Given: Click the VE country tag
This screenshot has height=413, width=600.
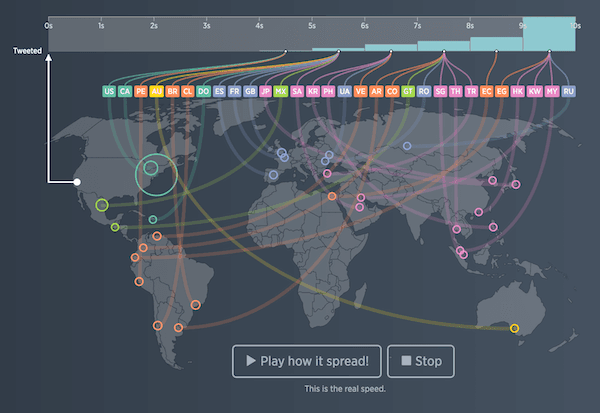Looking at the screenshot, I should 360,91.
